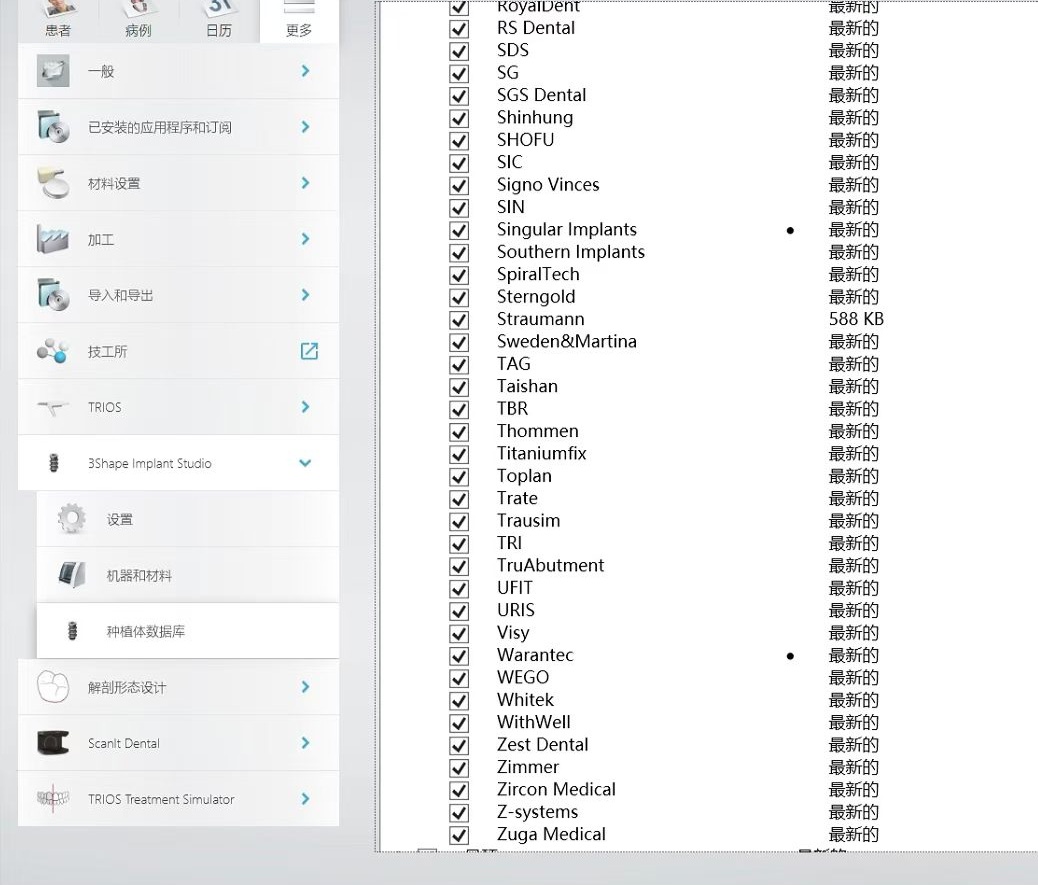This screenshot has width=1038, height=885.
Task: Toggle the SHOFU checkbox
Action: (x=459, y=141)
